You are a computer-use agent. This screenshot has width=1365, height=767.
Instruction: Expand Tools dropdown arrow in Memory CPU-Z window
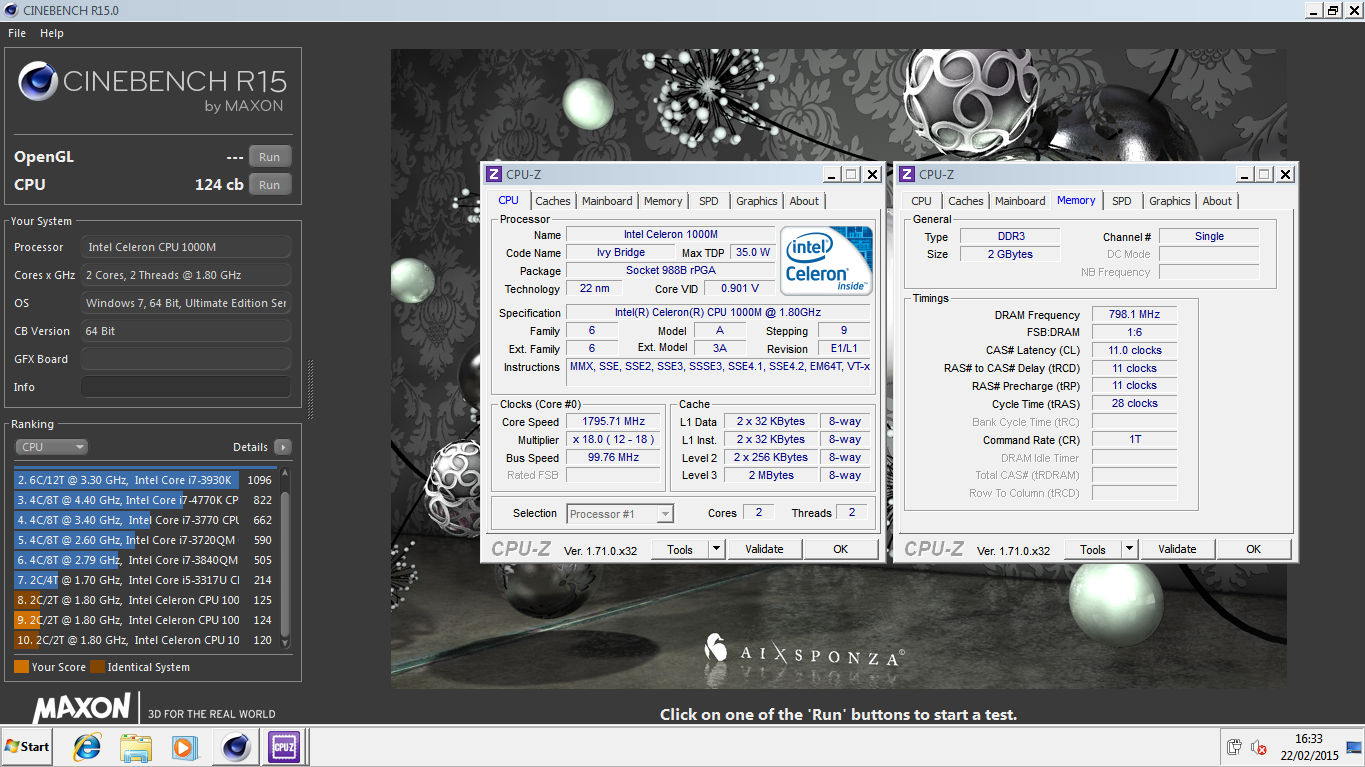(1129, 549)
